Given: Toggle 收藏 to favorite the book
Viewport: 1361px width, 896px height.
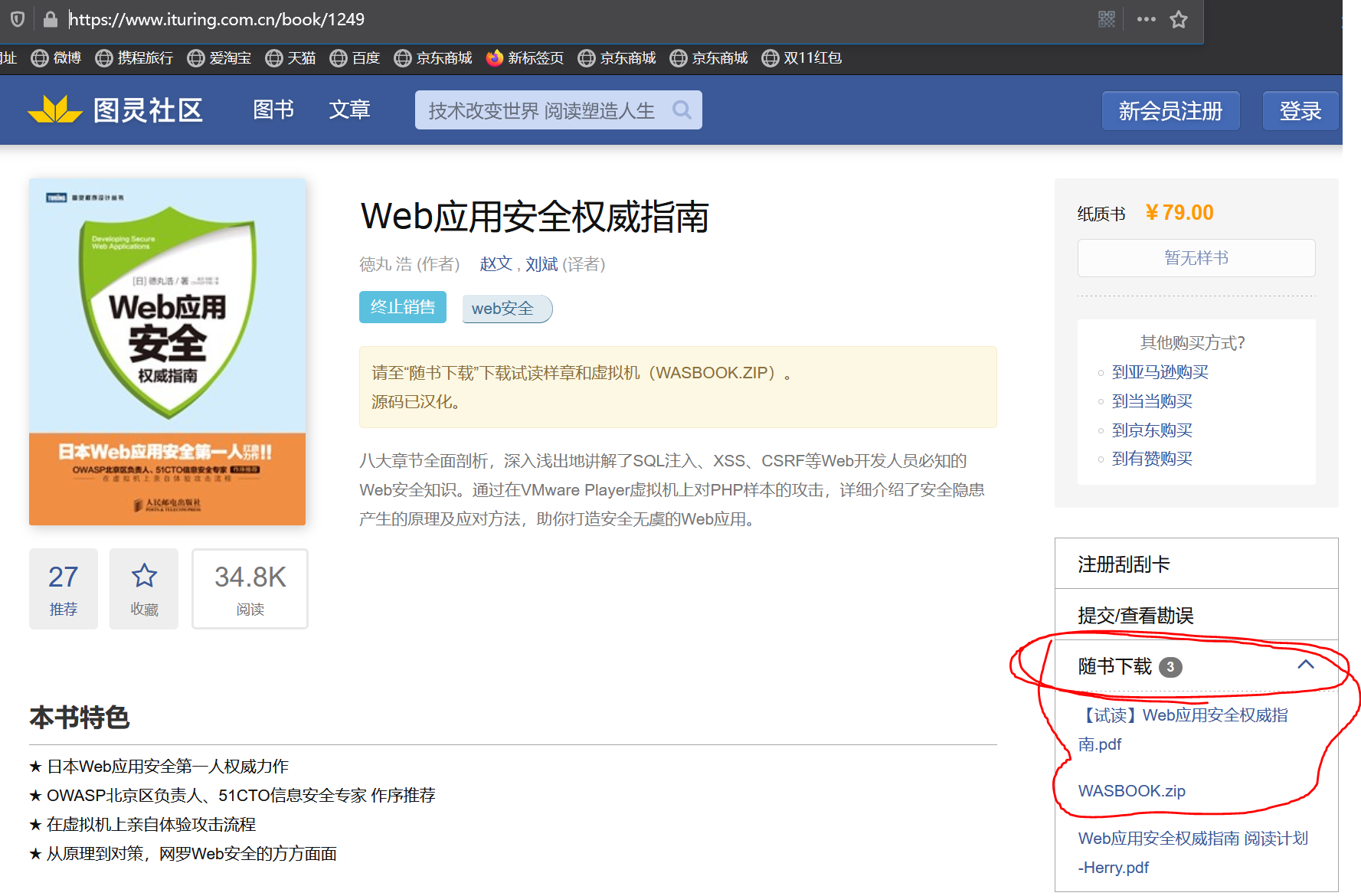Looking at the screenshot, I should (x=143, y=588).
